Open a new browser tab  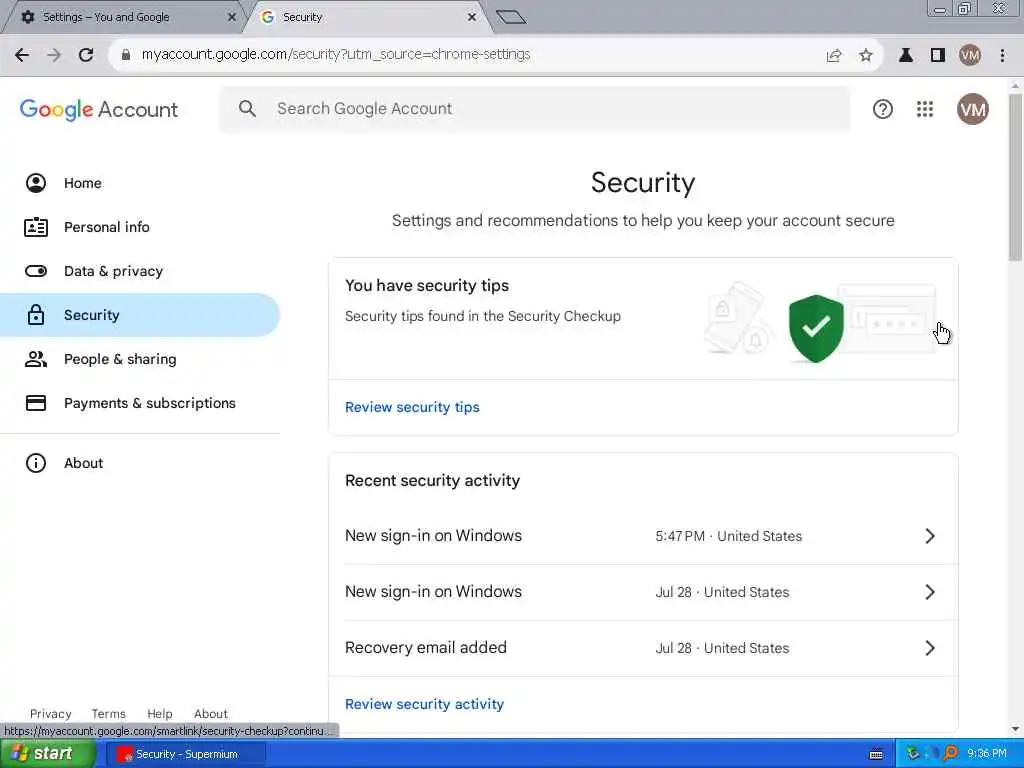(511, 17)
